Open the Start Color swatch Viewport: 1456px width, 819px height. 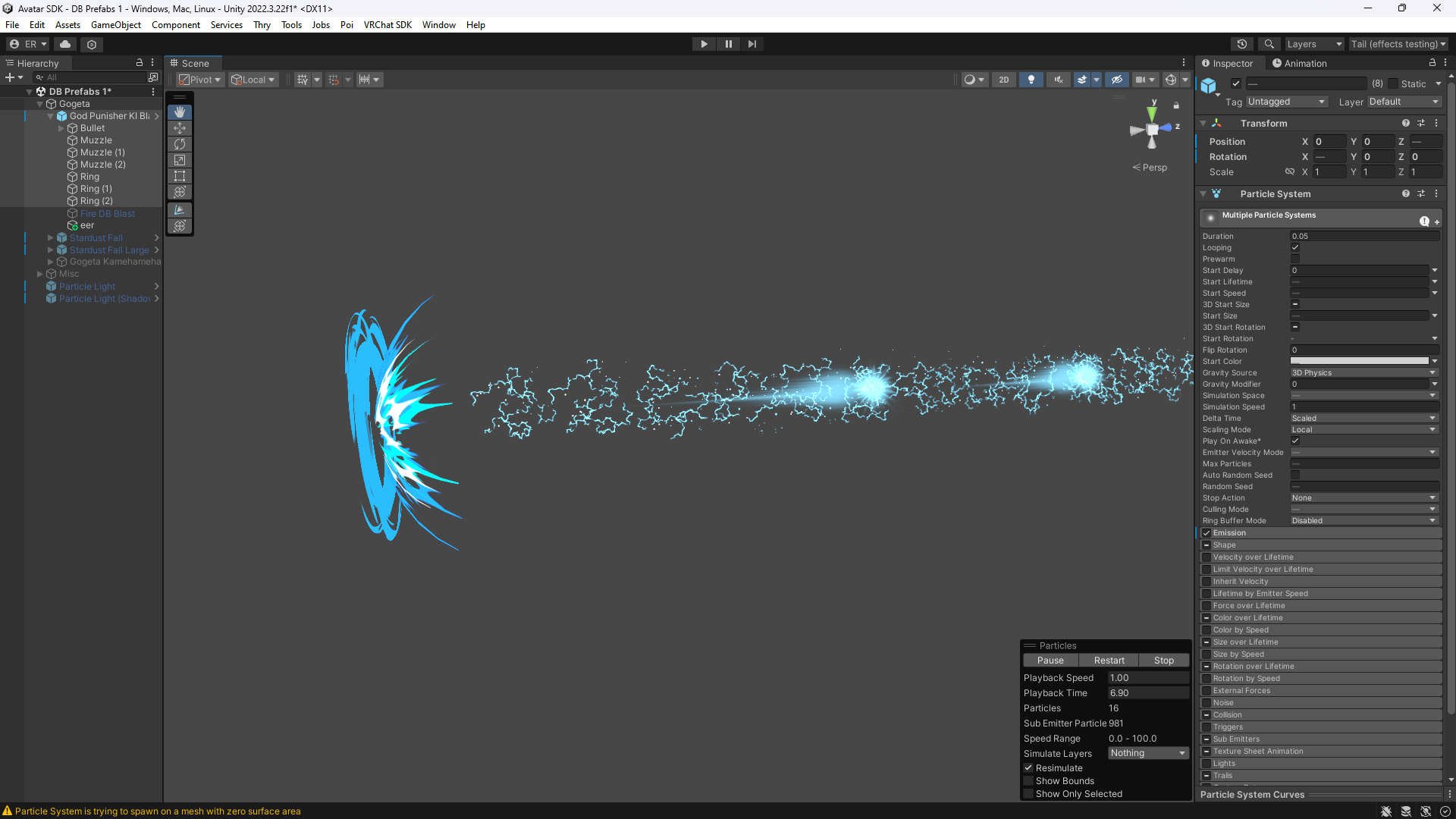point(1359,362)
